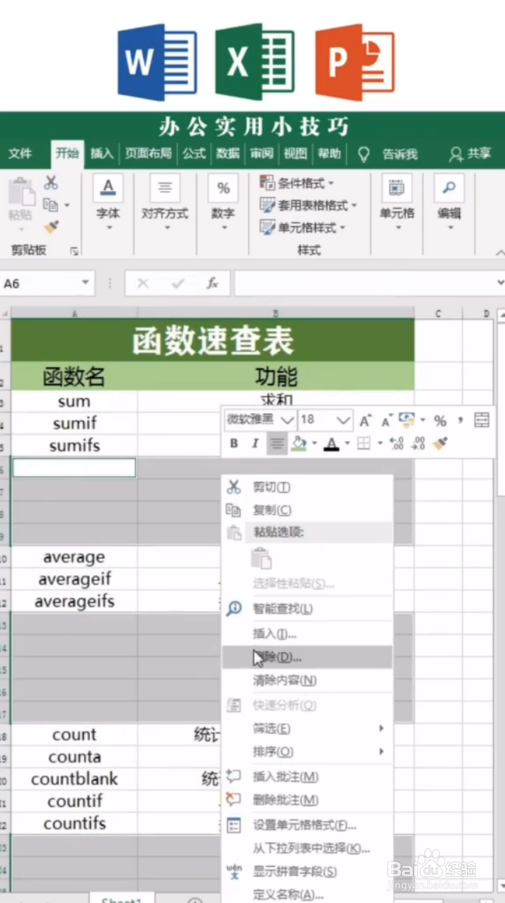The image size is (505, 903).
Task: Open the clipboard dialog launcher
Action: pyautogui.click(x=74, y=251)
